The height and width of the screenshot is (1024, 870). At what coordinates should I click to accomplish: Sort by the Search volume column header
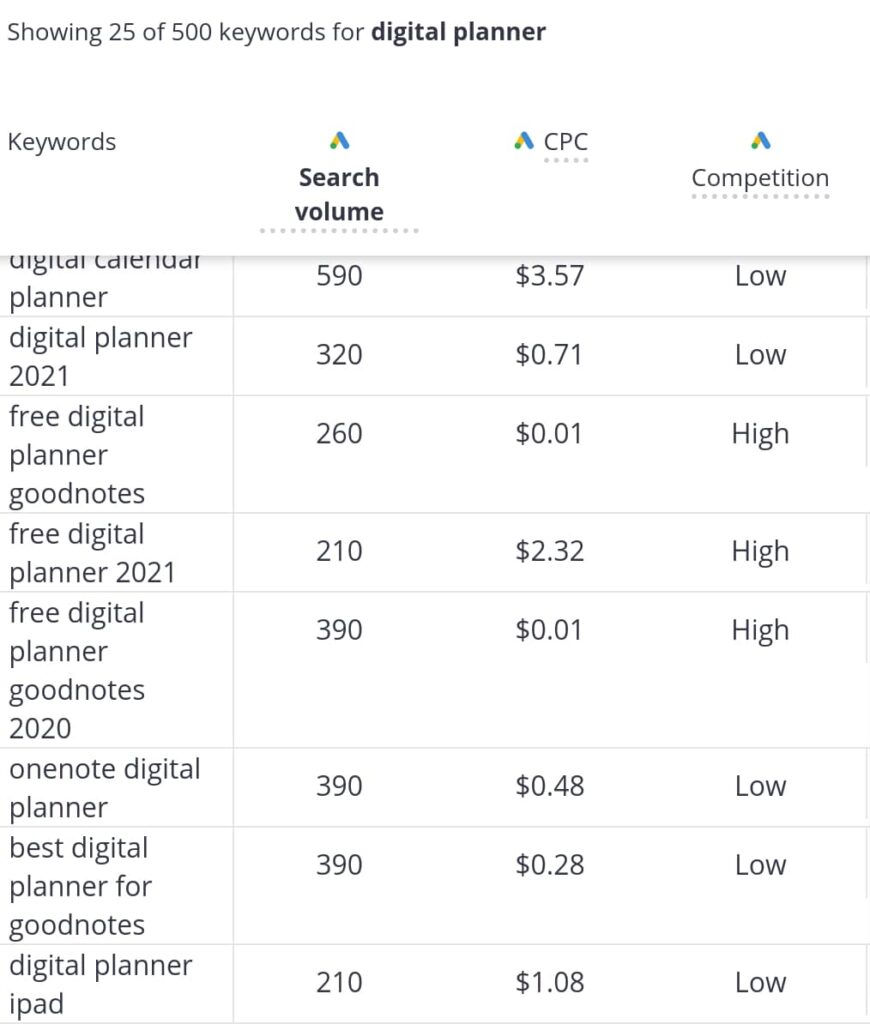[x=339, y=194]
